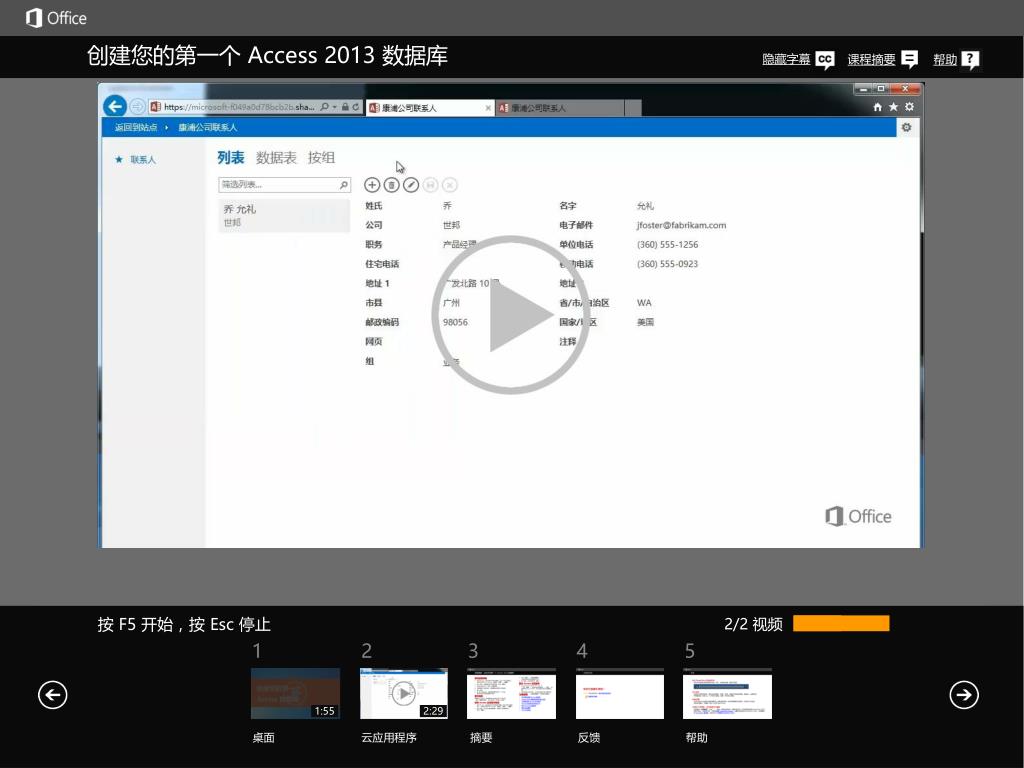Switch to the 列表 view tab
The height and width of the screenshot is (768, 1024).
(x=231, y=157)
